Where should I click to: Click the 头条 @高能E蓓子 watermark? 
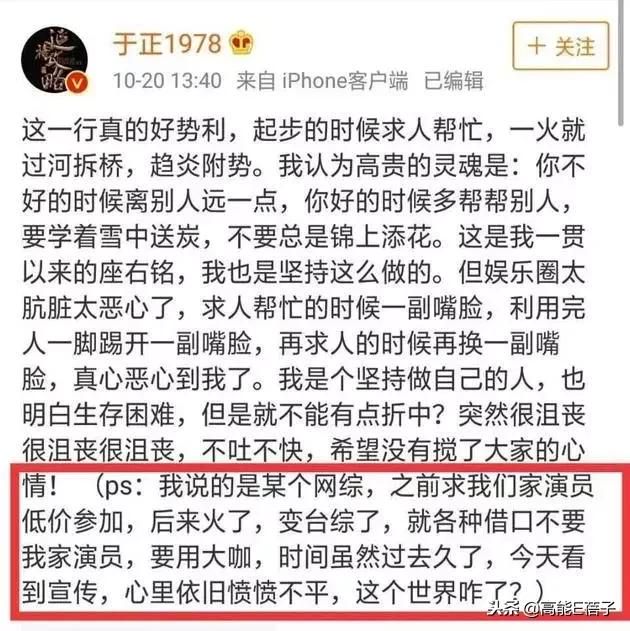tap(551, 608)
